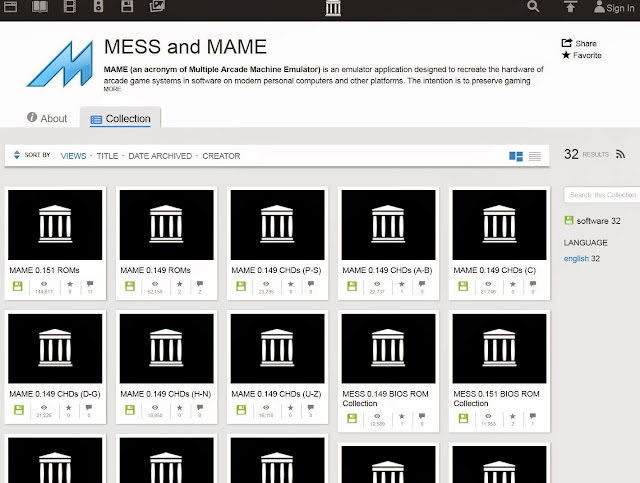The height and width of the screenshot is (483, 640).
Task: Open the software floppy icon in top bar
Action: (x=127, y=6)
